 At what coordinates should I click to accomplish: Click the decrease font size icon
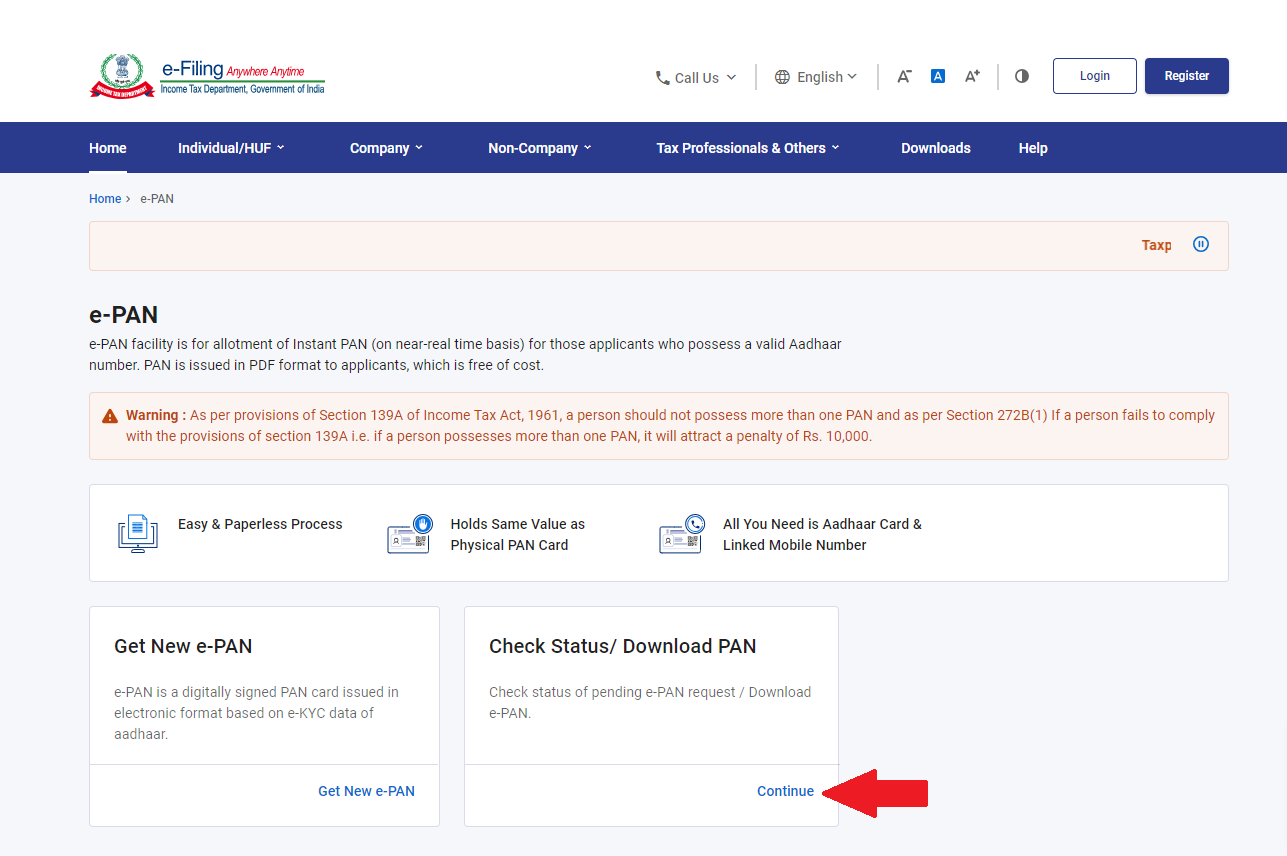[x=903, y=76]
